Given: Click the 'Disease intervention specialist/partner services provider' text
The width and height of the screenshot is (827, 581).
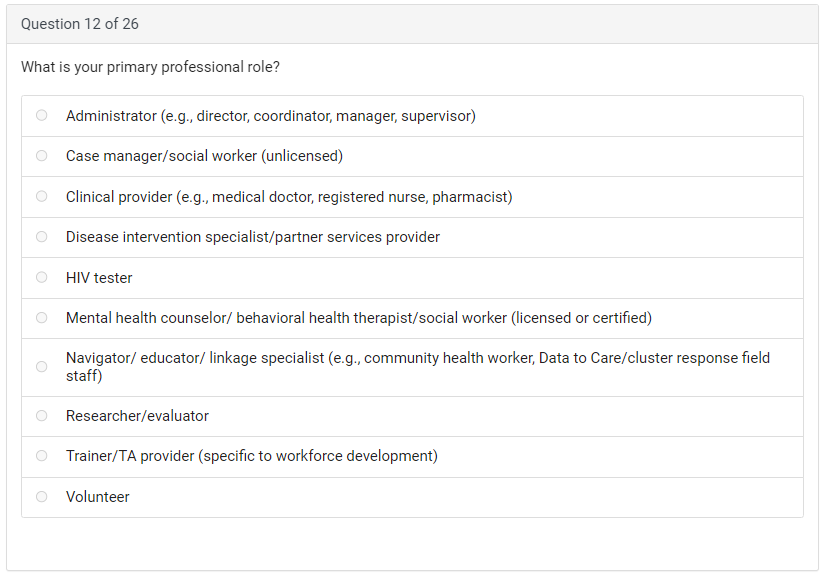Looking at the screenshot, I should [x=252, y=237].
